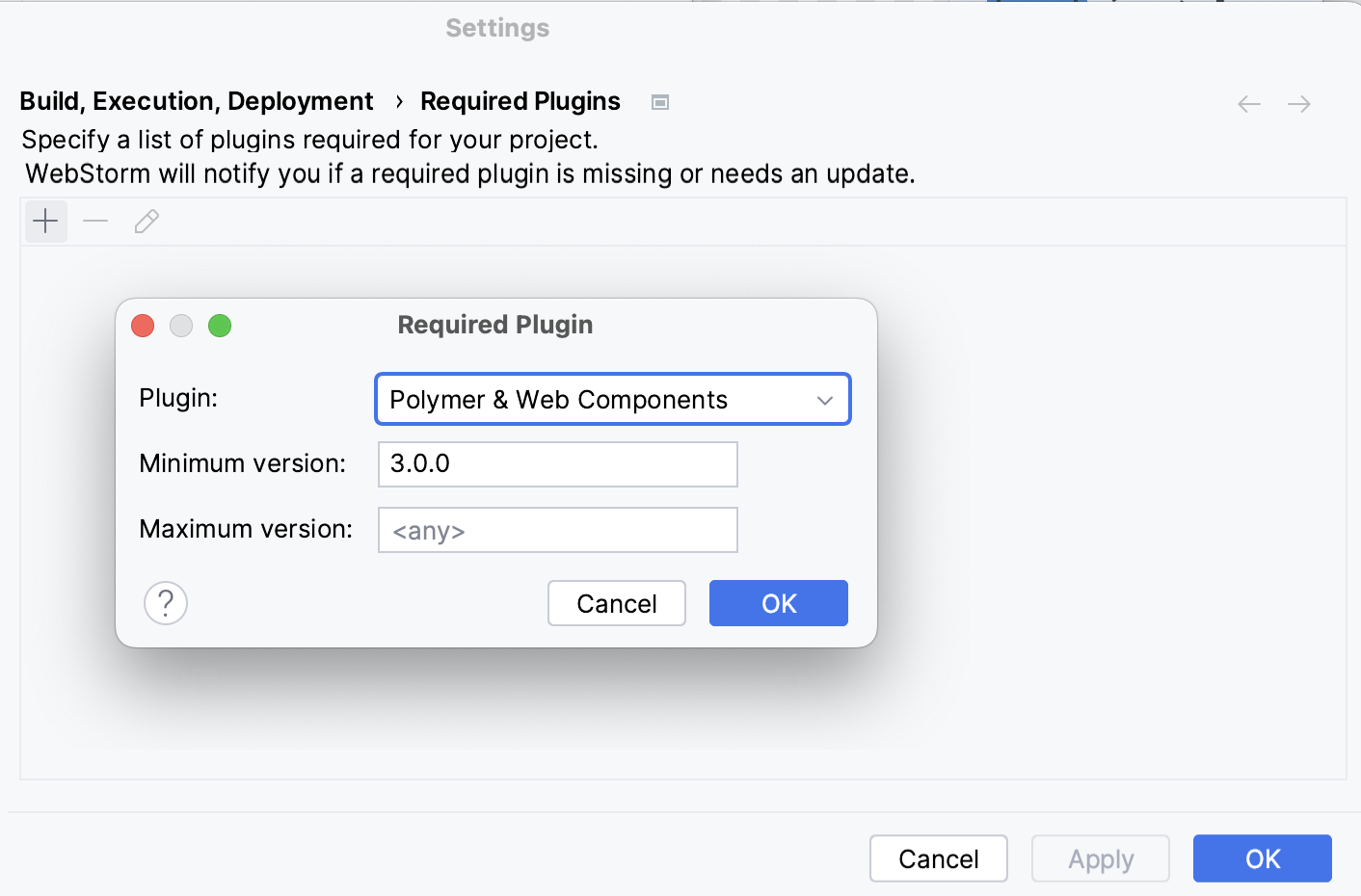Click the add required plugin icon

[x=45, y=221]
